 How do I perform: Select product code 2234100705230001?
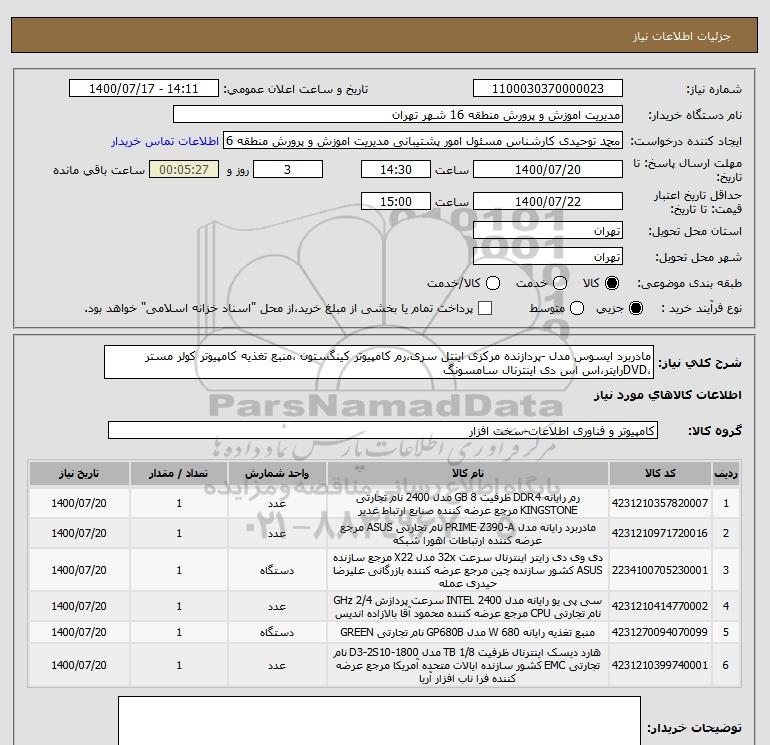coord(660,570)
